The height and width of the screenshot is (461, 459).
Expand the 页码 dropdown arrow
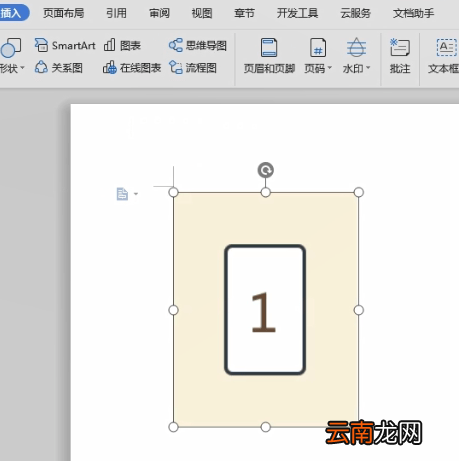(x=330, y=68)
